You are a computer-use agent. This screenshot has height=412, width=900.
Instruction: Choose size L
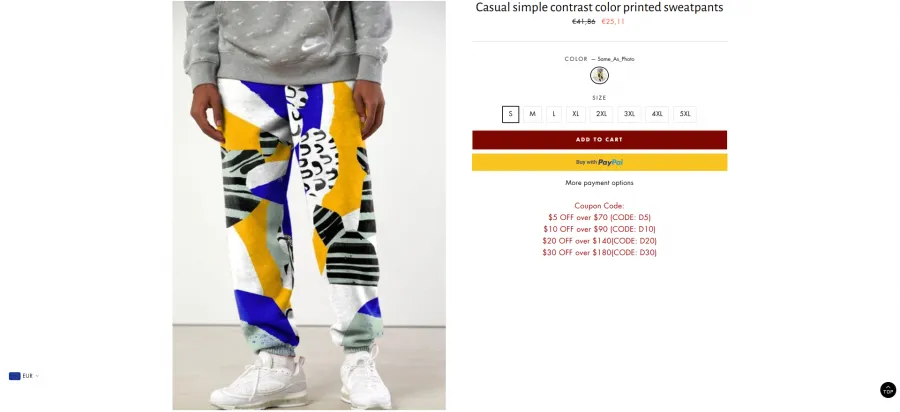(554, 114)
